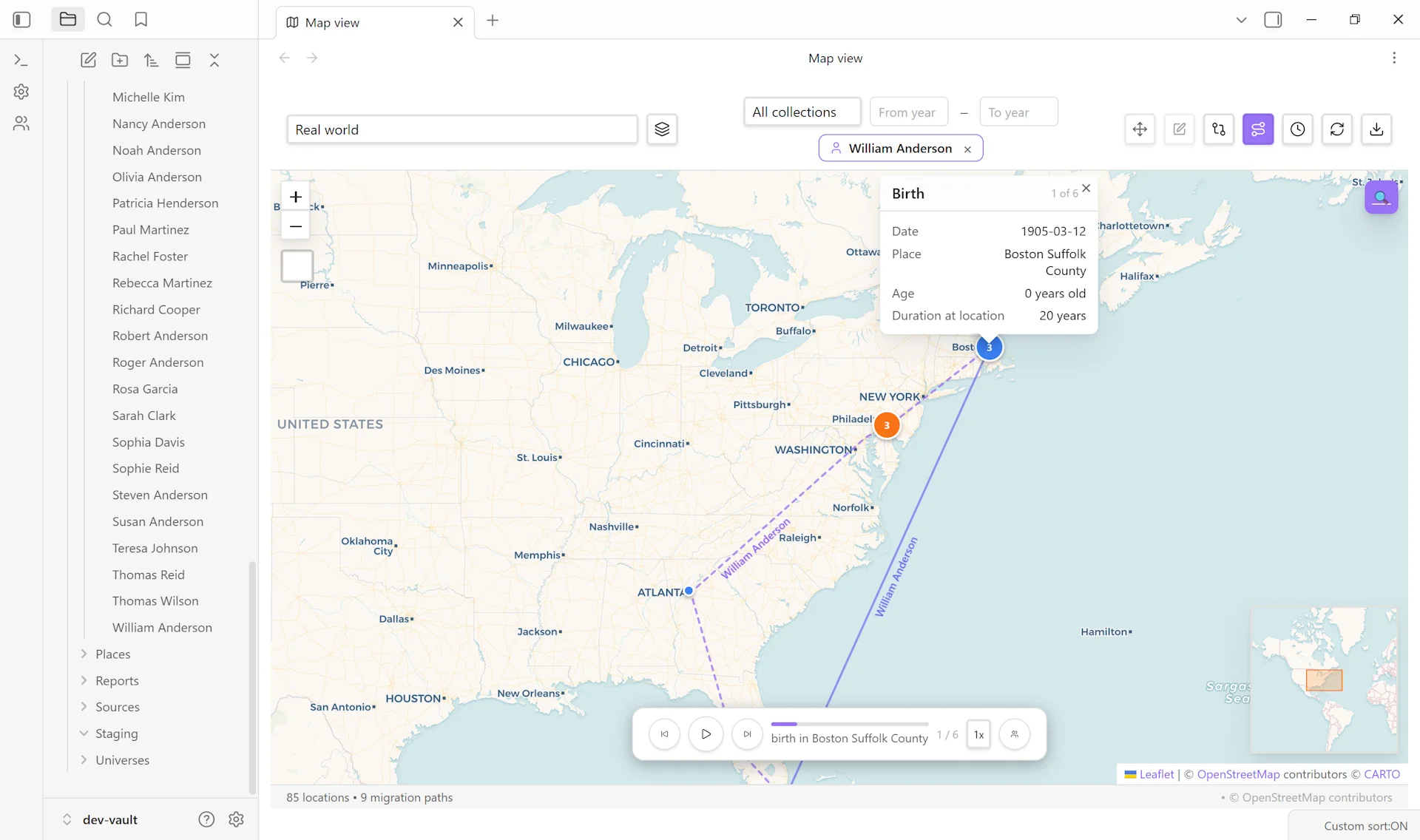Viewport: 1420px width, 840px height.
Task: Open the help question mark icon
Action: point(206,819)
